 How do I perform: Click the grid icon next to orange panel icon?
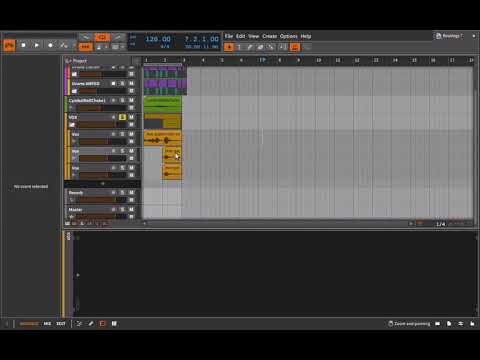[x=114, y=324]
